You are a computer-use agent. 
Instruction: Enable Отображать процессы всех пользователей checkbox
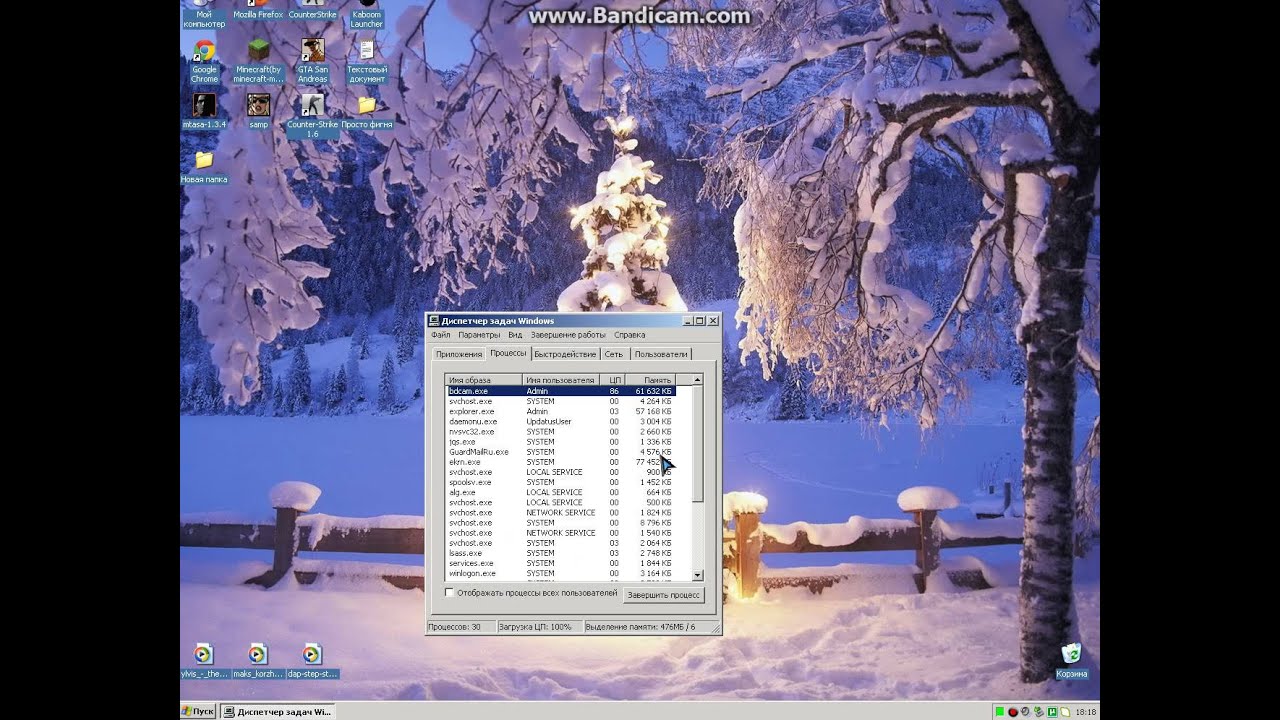click(449, 593)
